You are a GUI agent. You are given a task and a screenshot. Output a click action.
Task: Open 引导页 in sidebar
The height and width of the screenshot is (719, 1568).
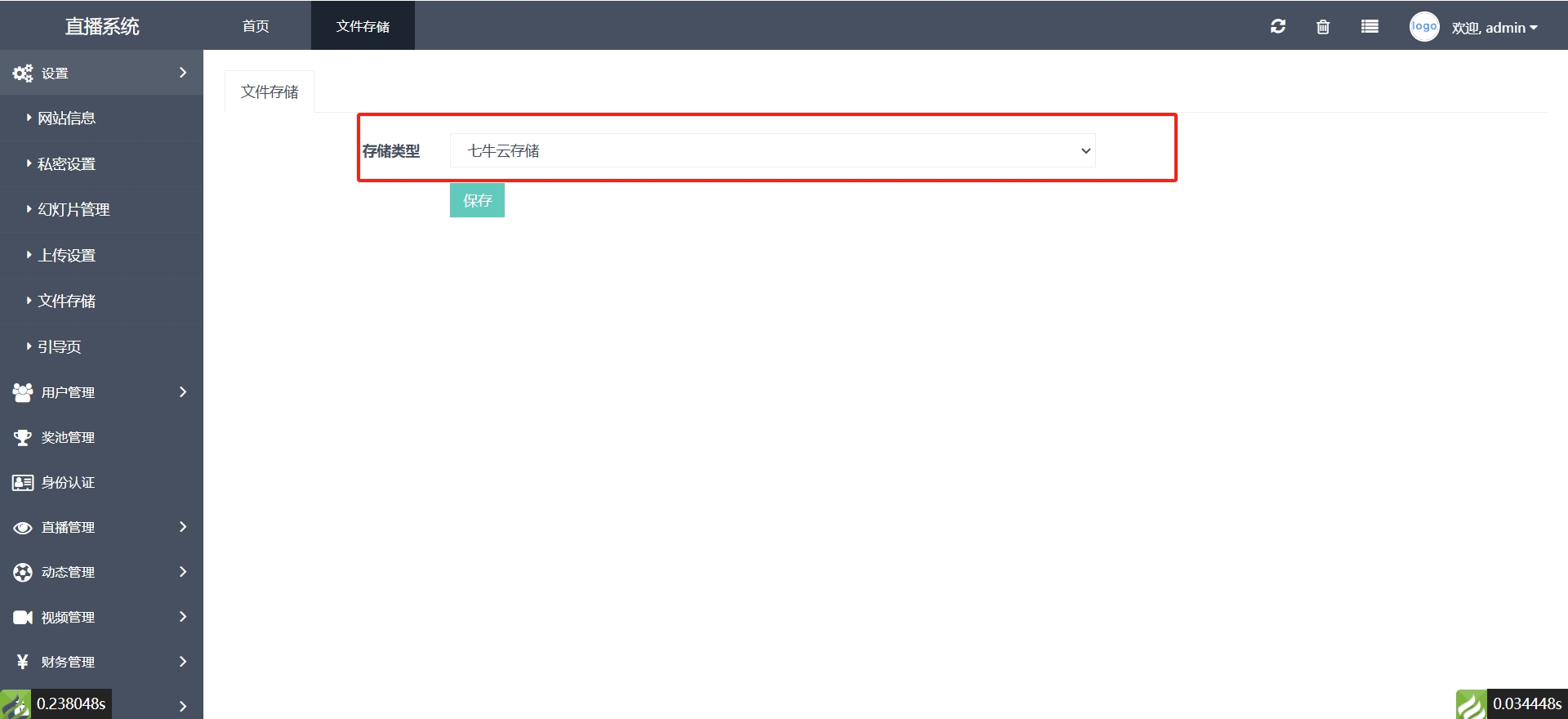click(59, 347)
